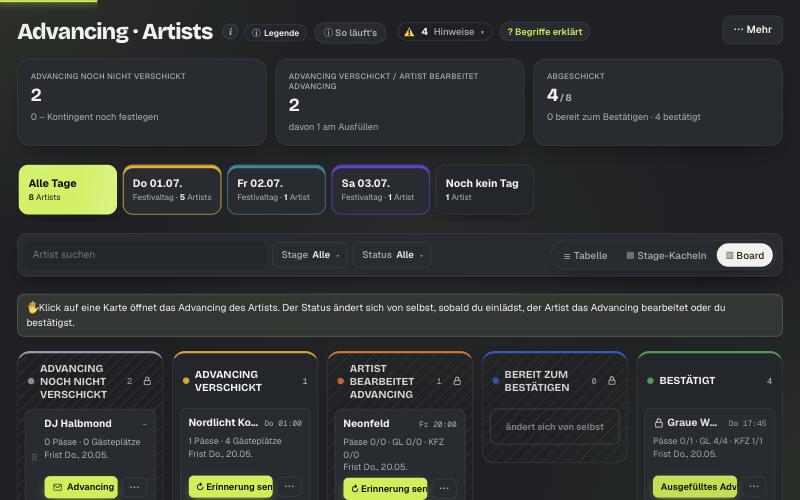The image size is (800, 500).
Task: Click Erinnerung senden on Nordlicht Ko... card
Action: (231, 487)
